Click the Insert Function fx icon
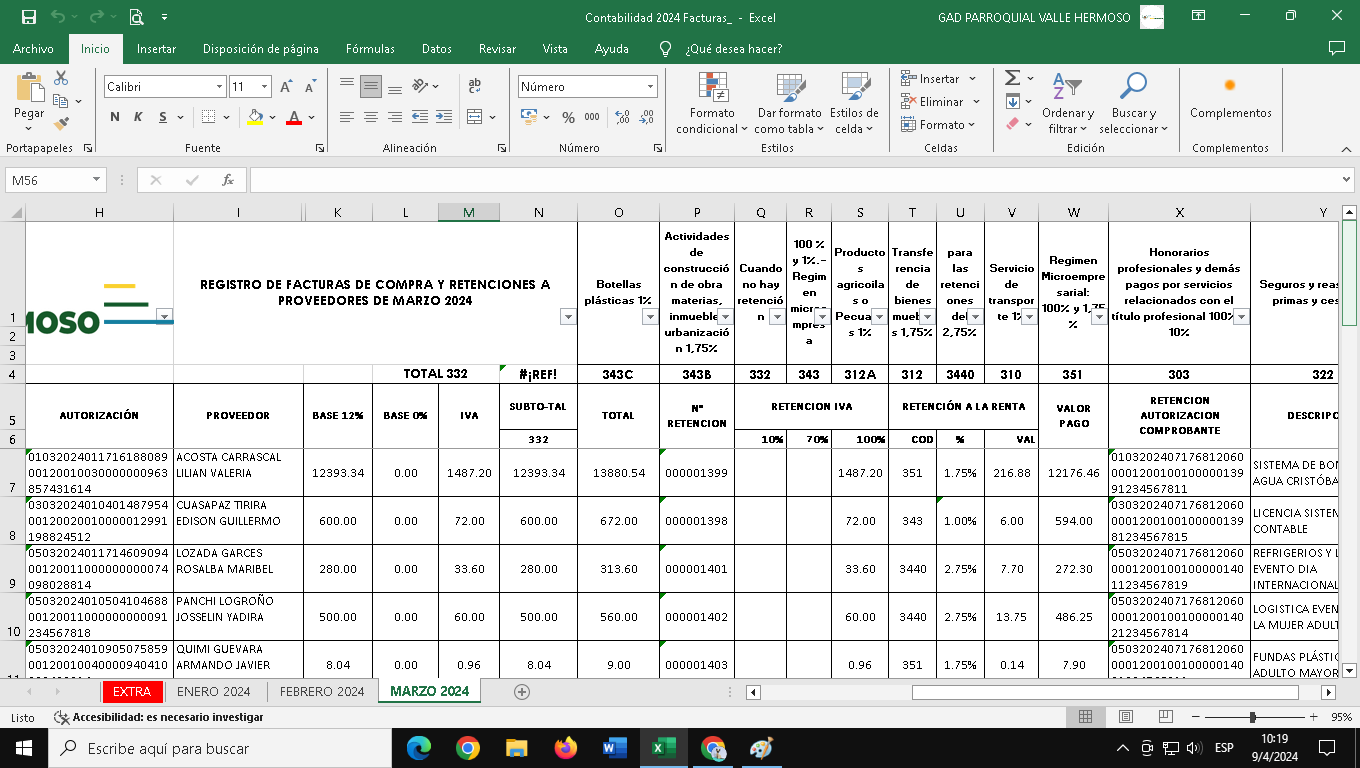 [228, 180]
